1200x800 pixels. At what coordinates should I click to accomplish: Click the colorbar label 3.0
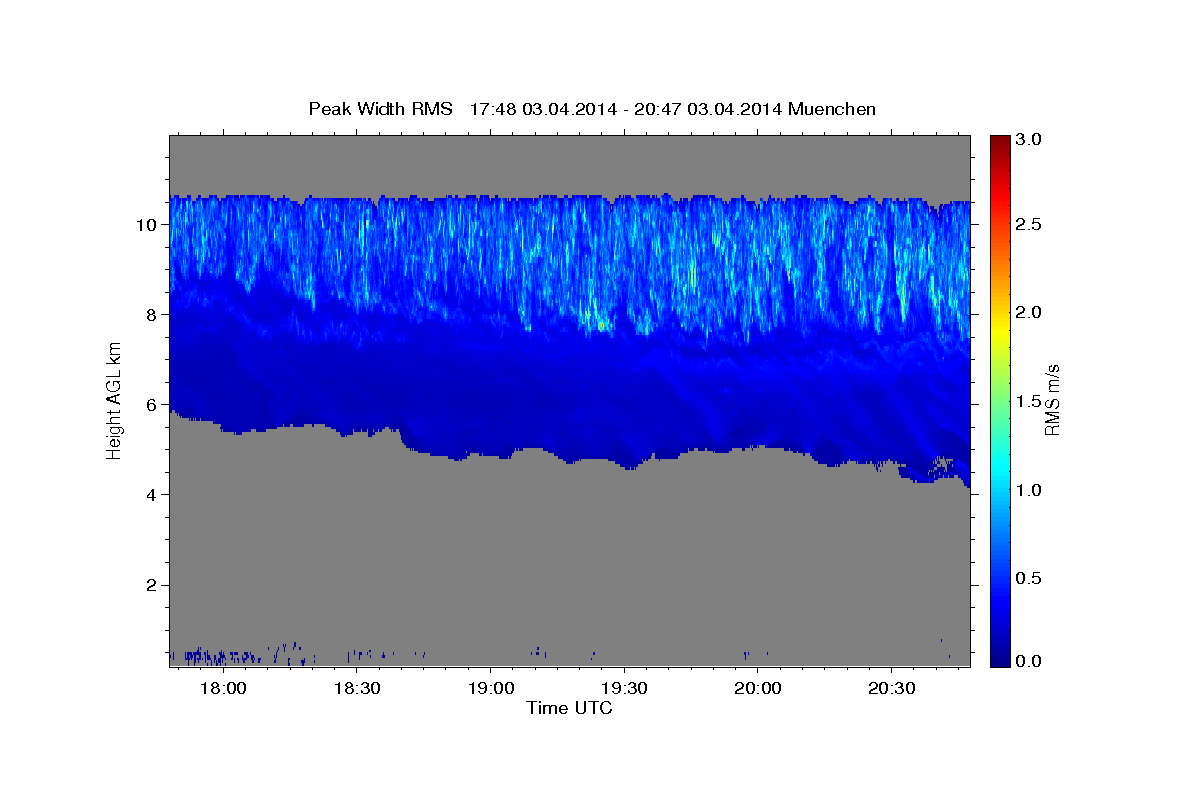1029,140
